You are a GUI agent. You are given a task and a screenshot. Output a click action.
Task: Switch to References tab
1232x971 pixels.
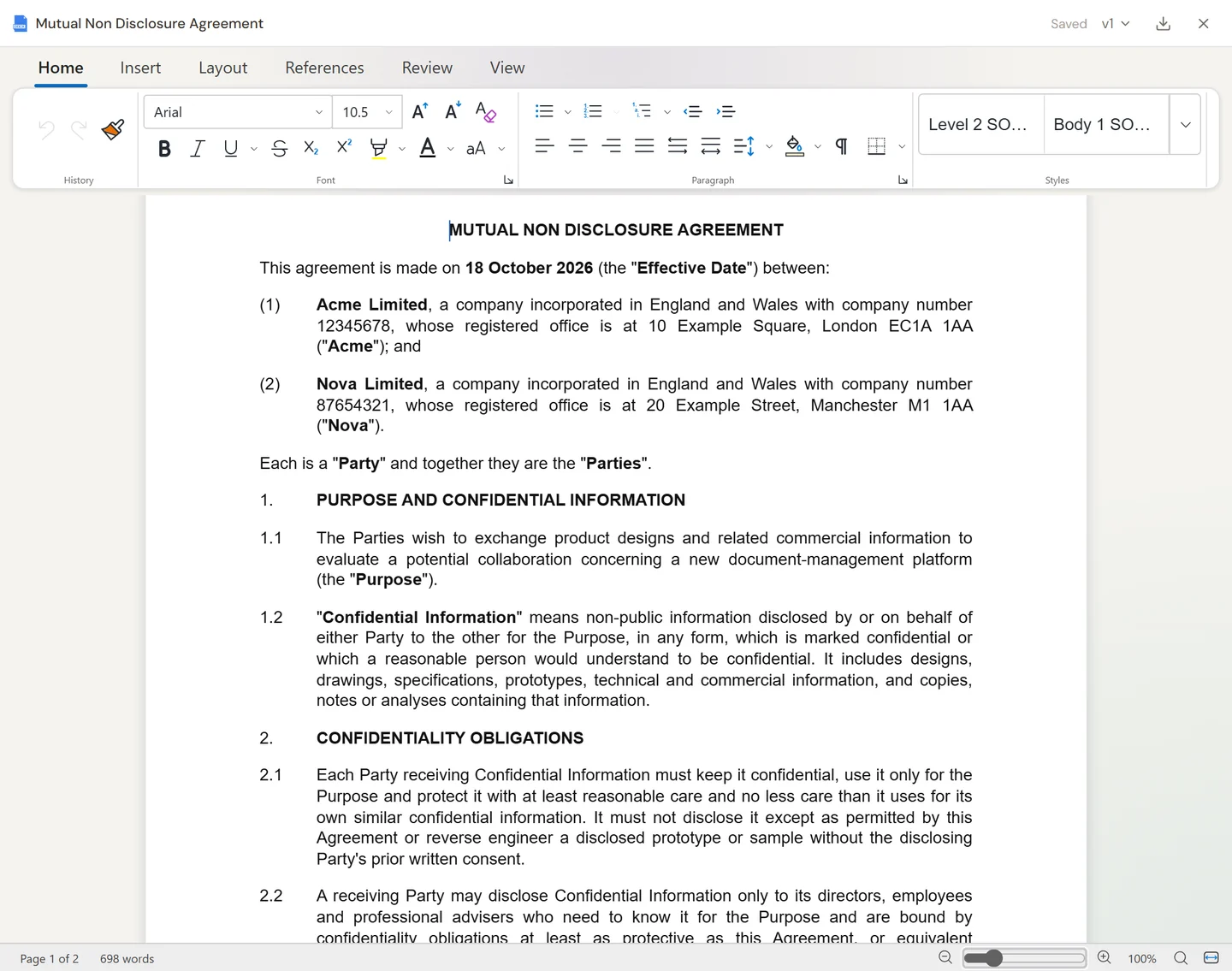(324, 68)
